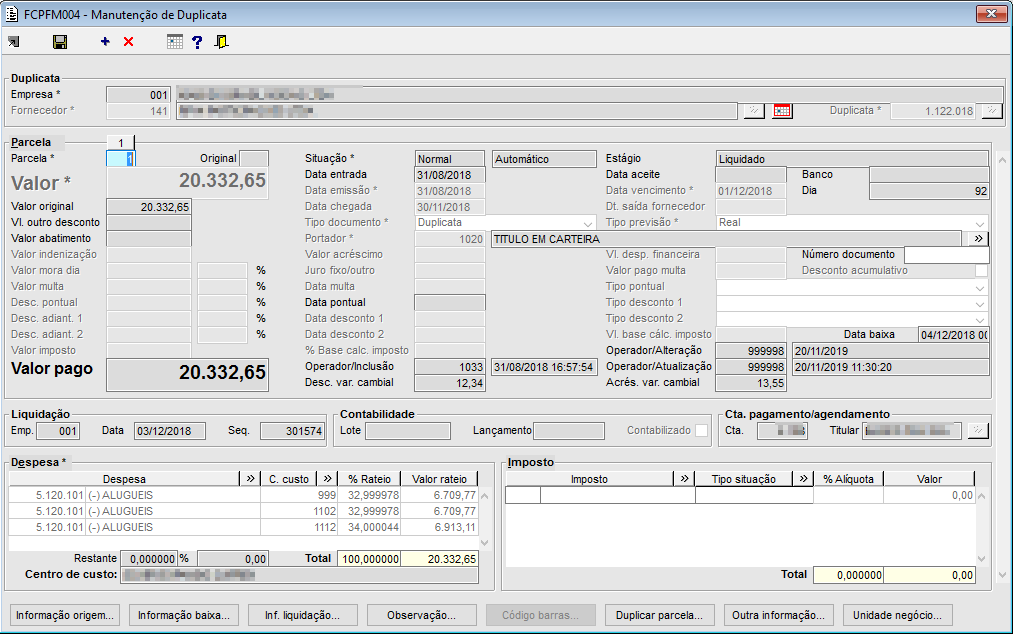Click the arrow icon at toolbar start
1013x634 pixels.
coord(13,42)
